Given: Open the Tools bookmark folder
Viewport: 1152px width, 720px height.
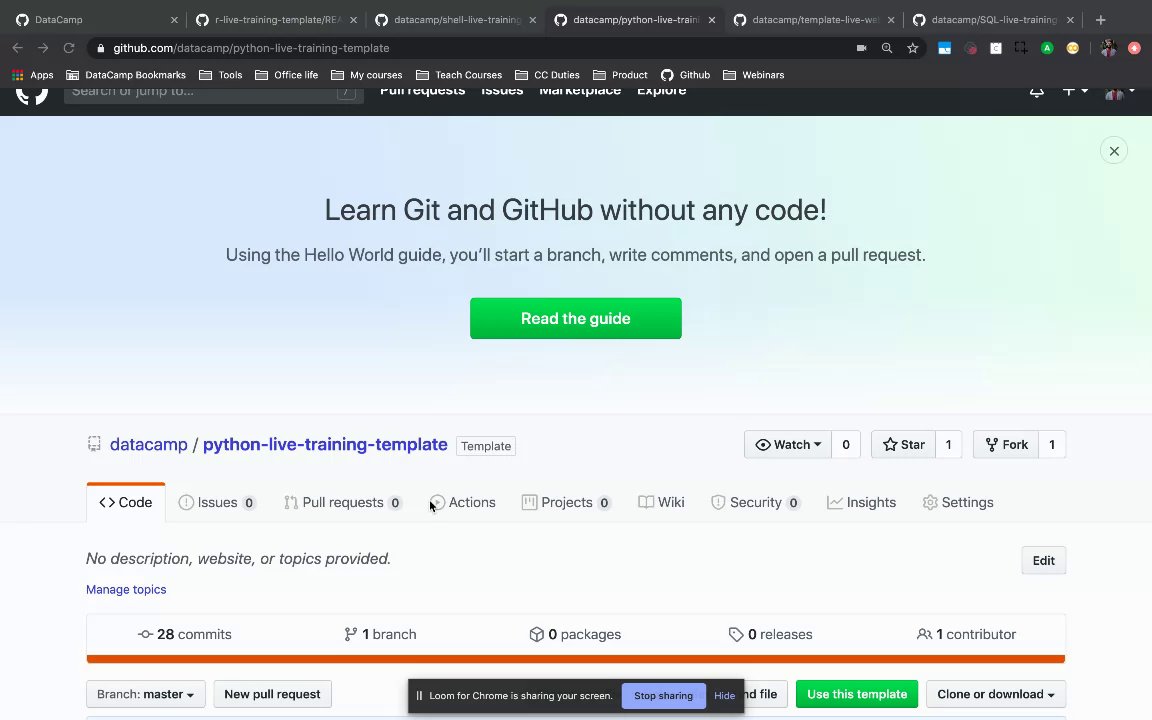Looking at the screenshot, I should 220,75.
